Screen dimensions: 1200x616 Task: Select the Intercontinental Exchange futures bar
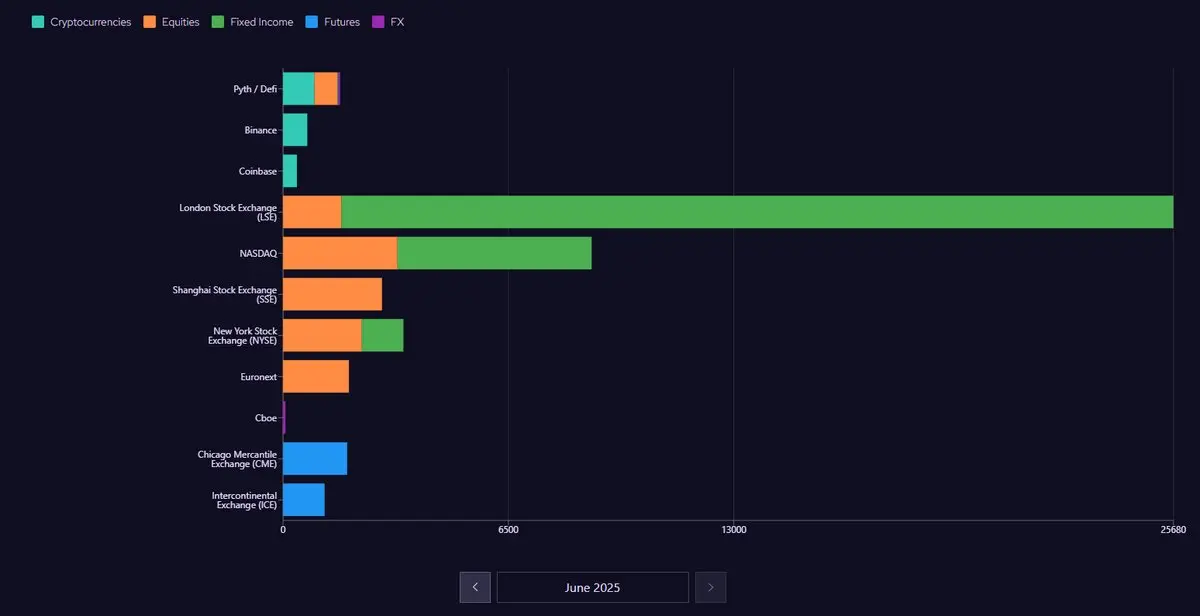pyautogui.click(x=304, y=499)
